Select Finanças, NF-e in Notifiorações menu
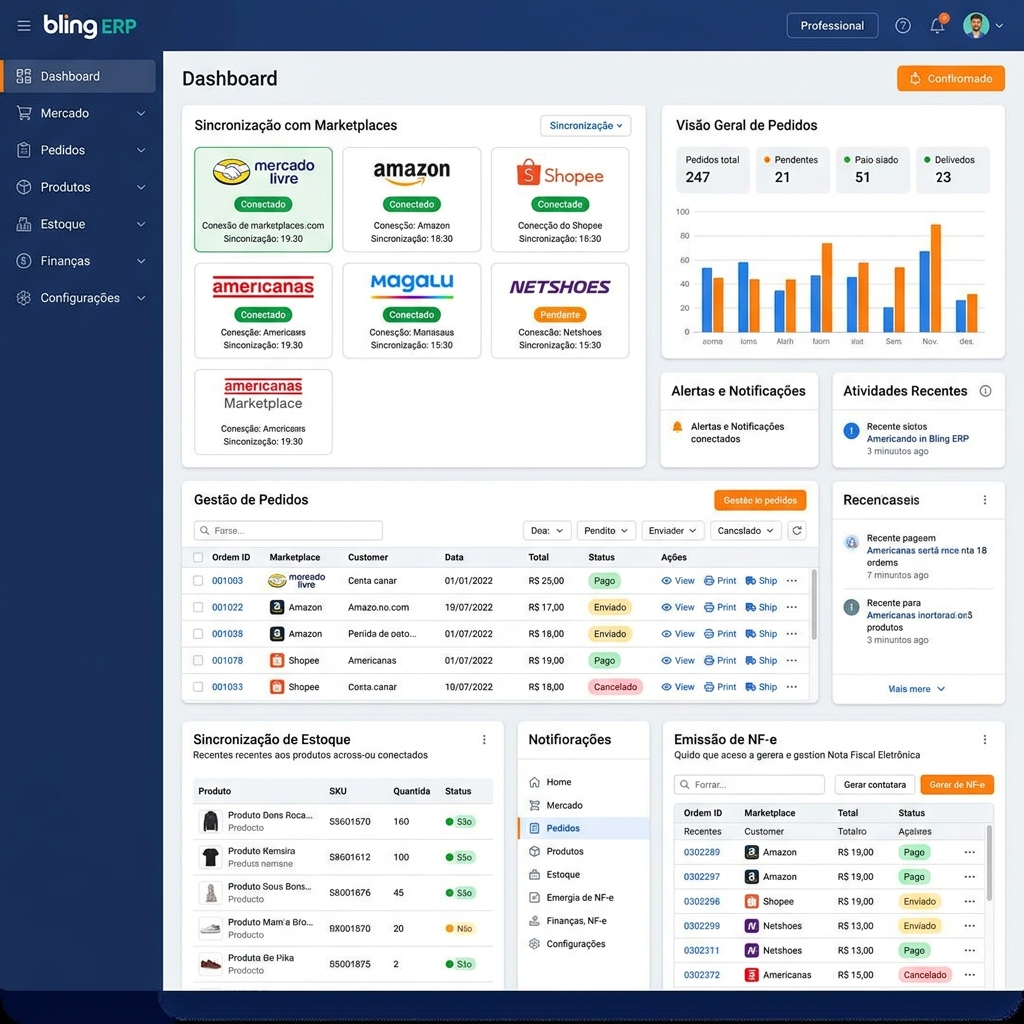Screen dimensions: 1024x1024 (x=583, y=921)
